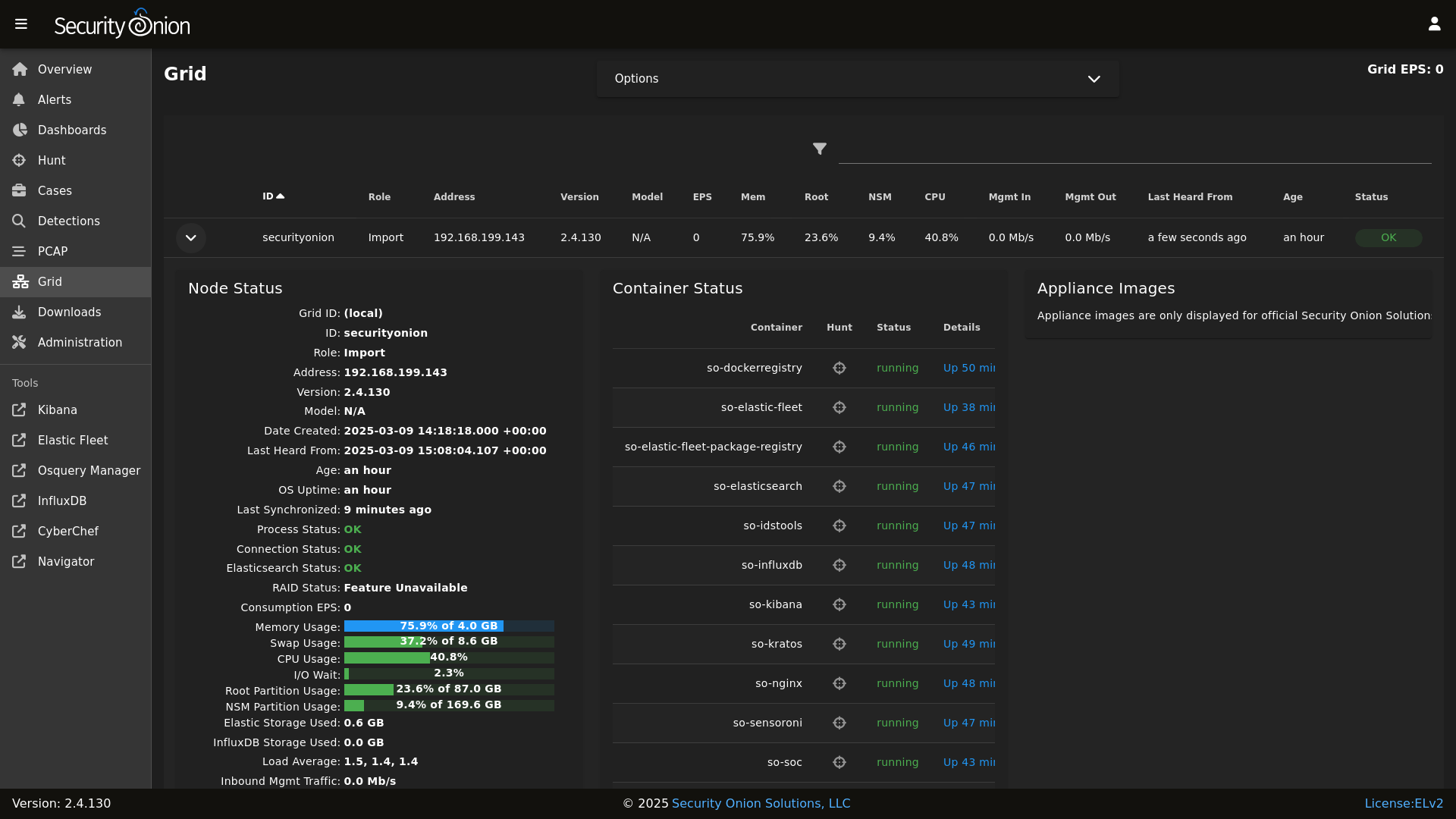Viewport: 1456px width, 819px height.
Task: Open Kibana external tool link
Action: (x=57, y=410)
